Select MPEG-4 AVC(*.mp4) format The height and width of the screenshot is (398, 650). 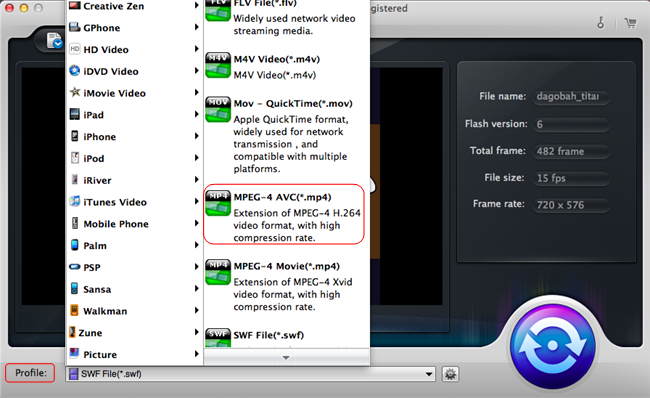(284, 215)
